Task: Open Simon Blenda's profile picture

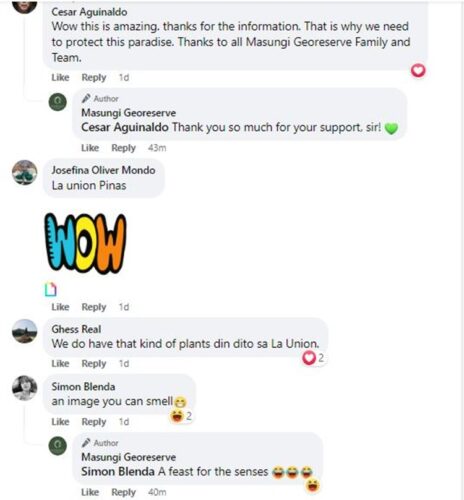Action: 25,388
